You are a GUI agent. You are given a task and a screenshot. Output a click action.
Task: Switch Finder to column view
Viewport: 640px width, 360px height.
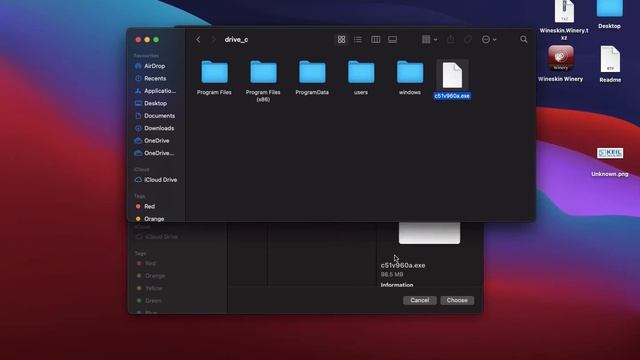376,40
